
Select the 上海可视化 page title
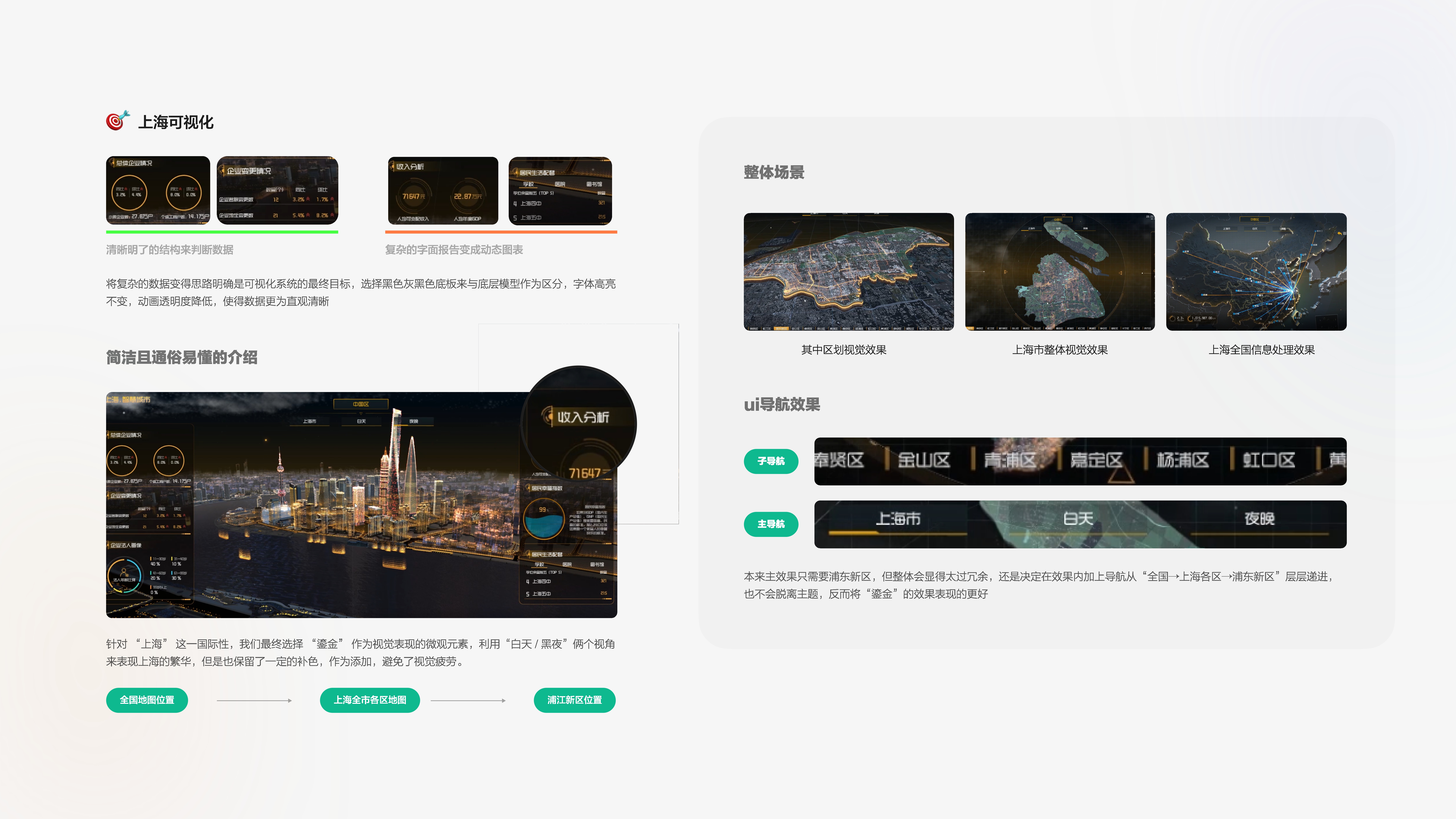click(x=176, y=122)
